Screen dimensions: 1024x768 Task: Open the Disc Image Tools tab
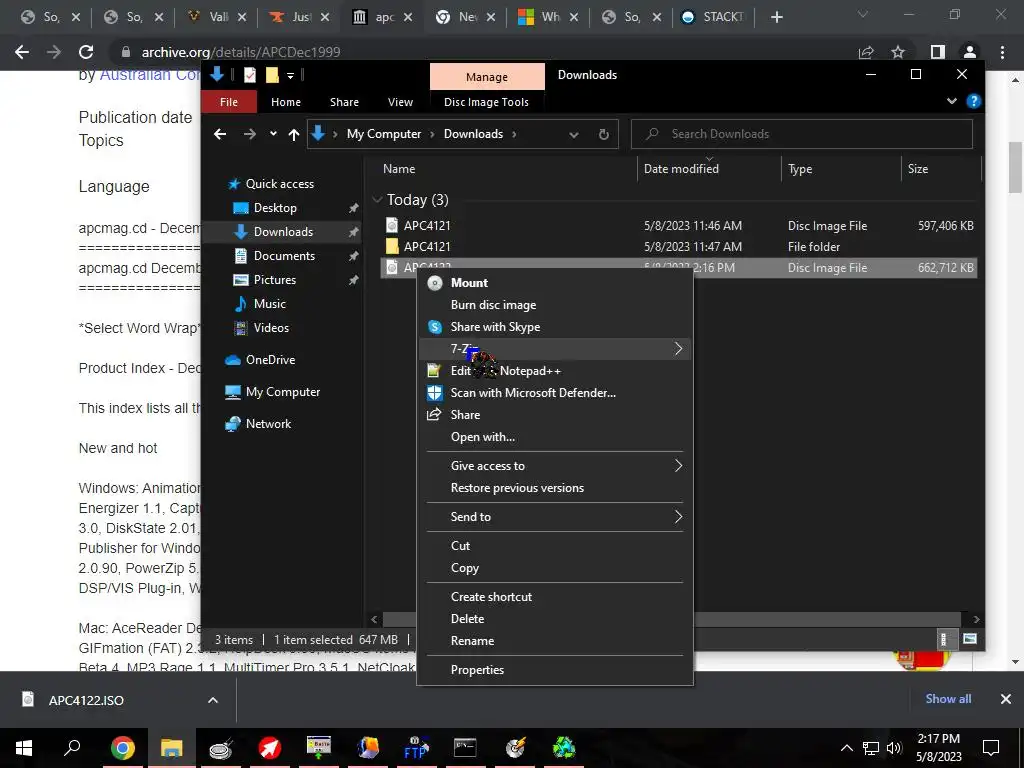pyautogui.click(x=487, y=102)
